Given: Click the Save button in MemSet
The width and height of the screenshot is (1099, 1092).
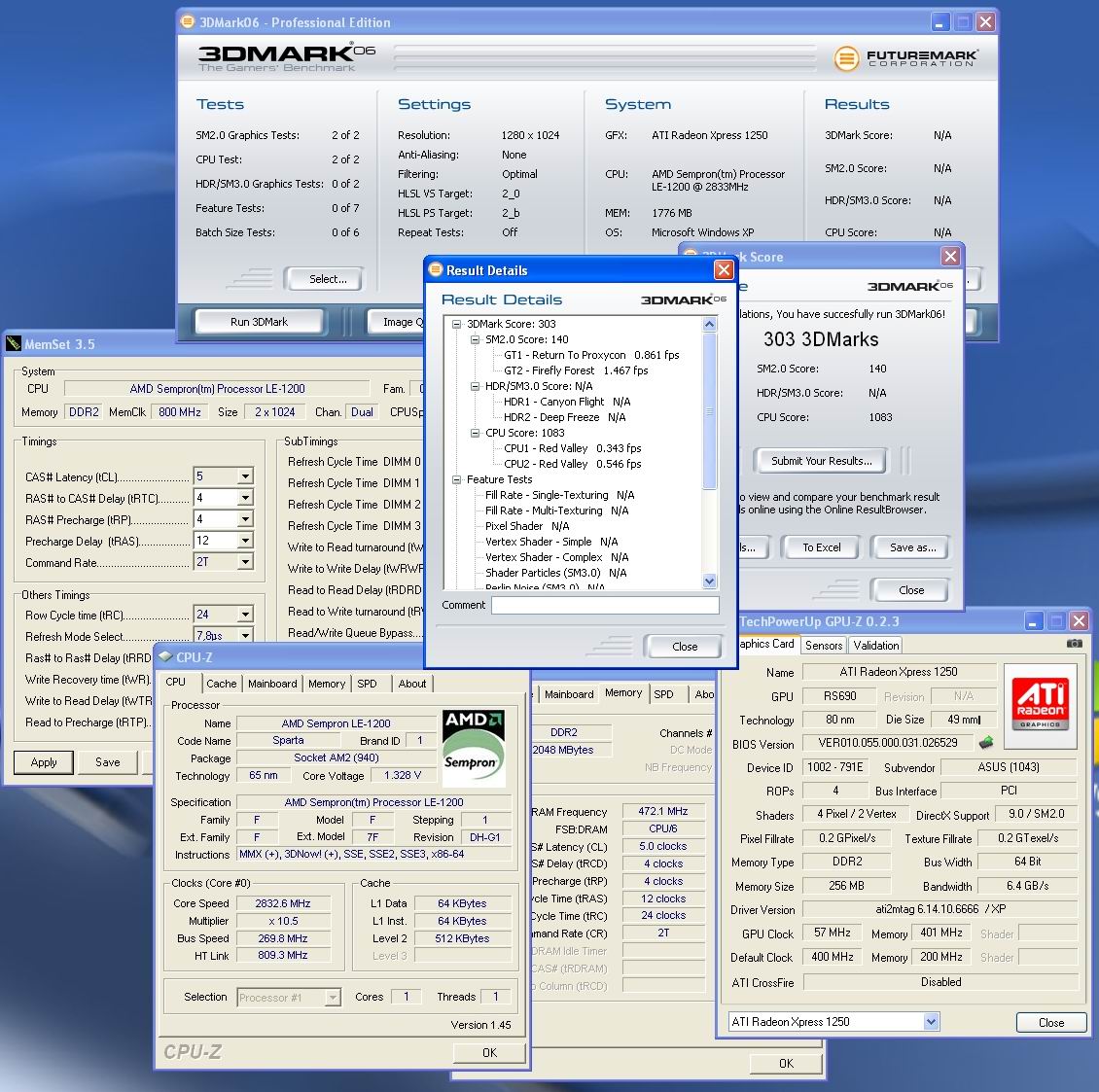Looking at the screenshot, I should (107, 762).
